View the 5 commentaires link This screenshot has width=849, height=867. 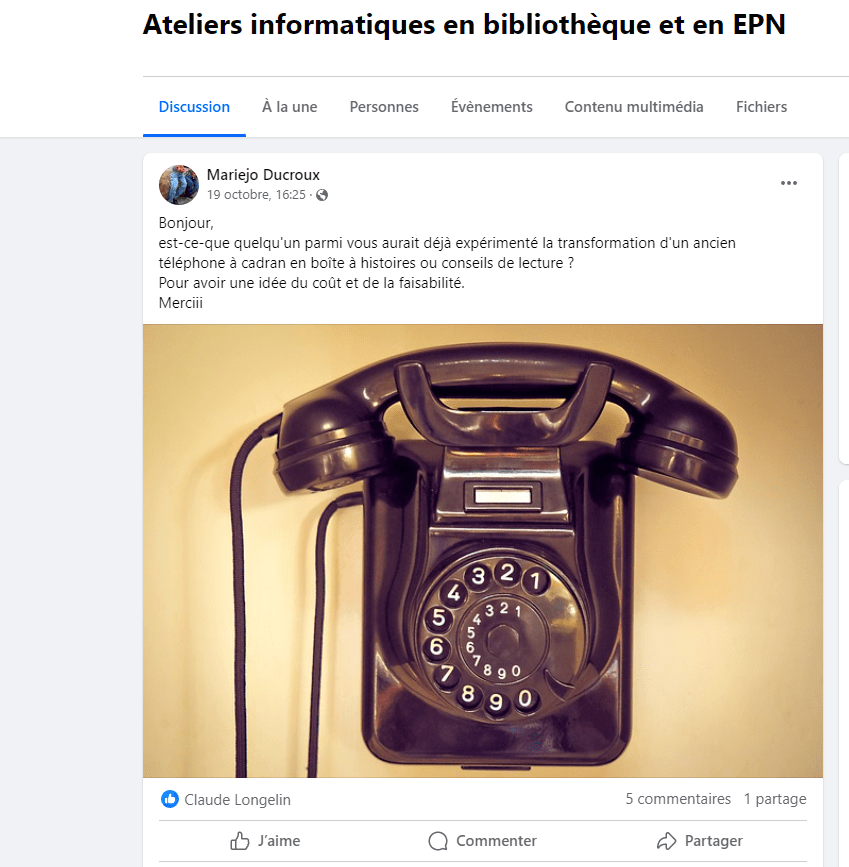pyautogui.click(x=678, y=799)
